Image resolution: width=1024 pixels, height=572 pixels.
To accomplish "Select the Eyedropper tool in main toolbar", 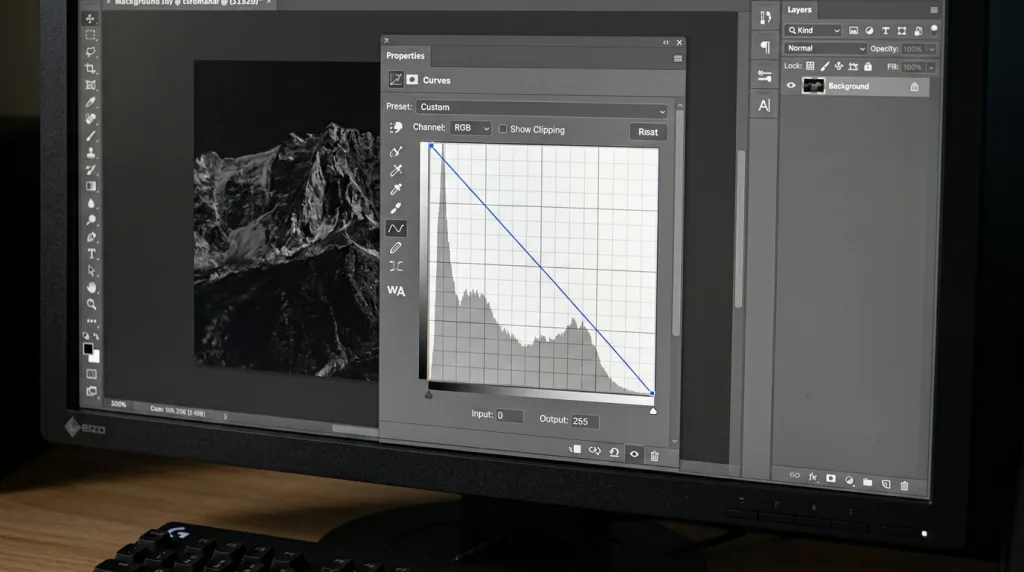I will tap(91, 102).
